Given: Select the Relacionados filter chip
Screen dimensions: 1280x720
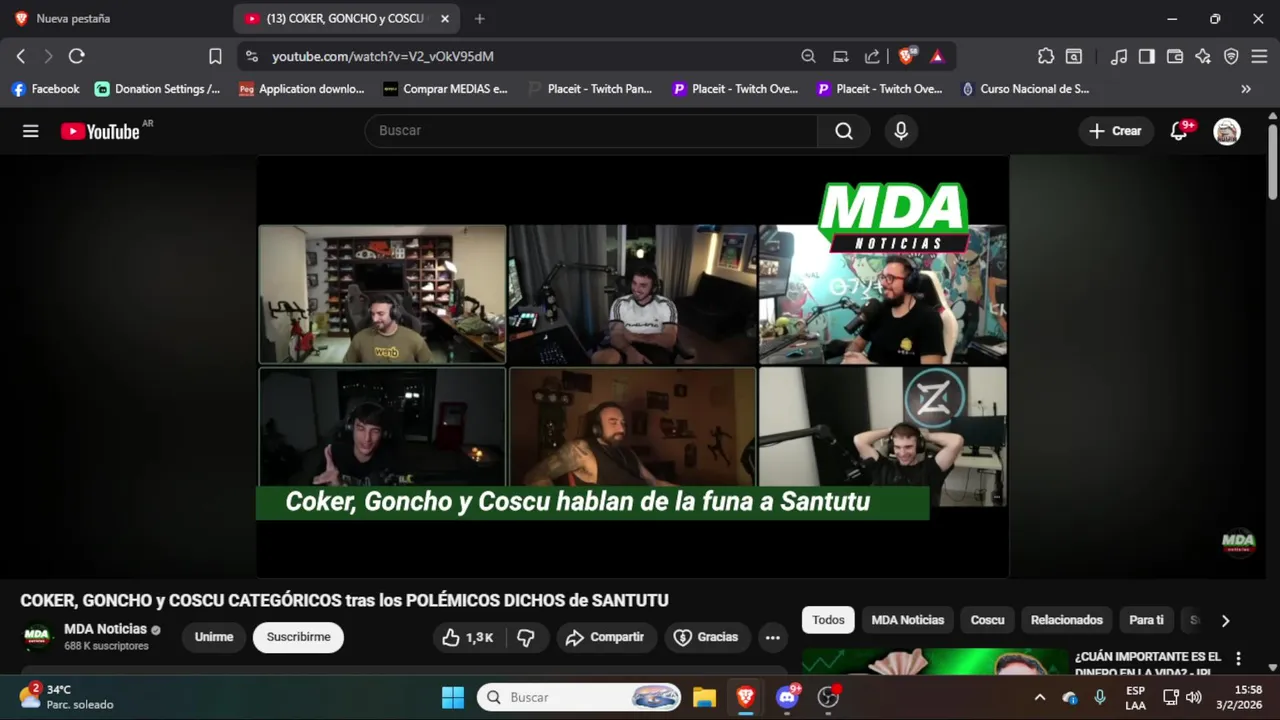Looking at the screenshot, I should tap(1066, 620).
